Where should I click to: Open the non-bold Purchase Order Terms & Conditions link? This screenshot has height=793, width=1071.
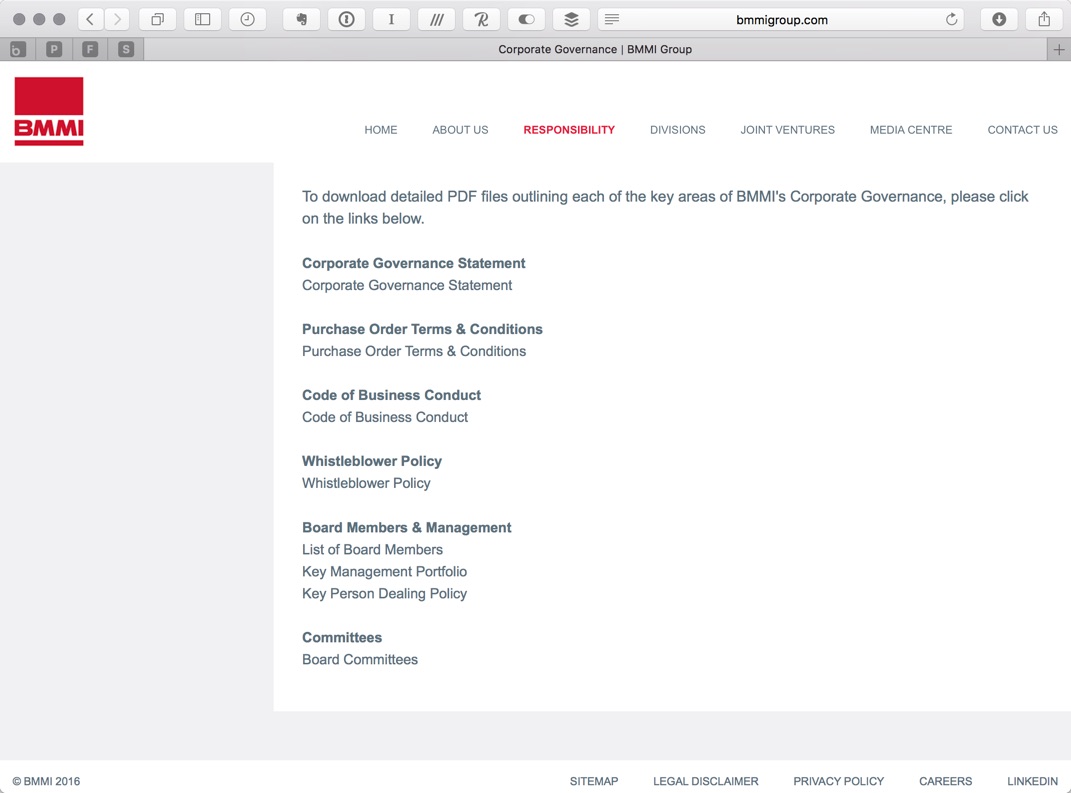coord(414,351)
